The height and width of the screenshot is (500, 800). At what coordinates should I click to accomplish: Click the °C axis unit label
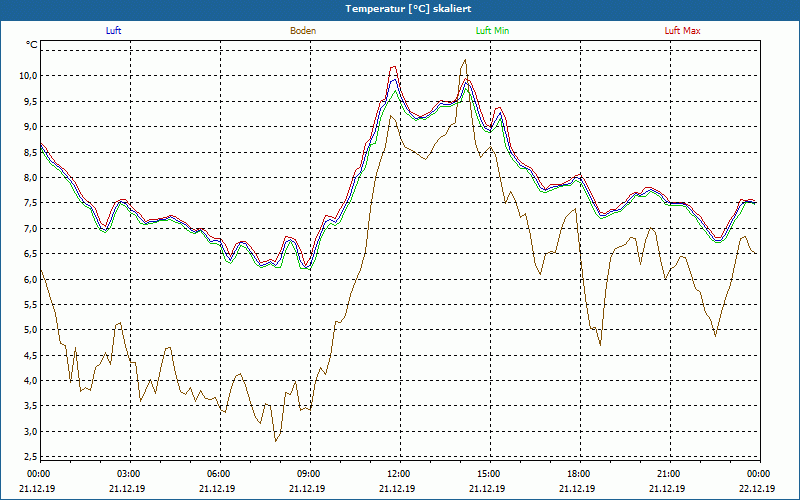pyautogui.click(x=32, y=45)
